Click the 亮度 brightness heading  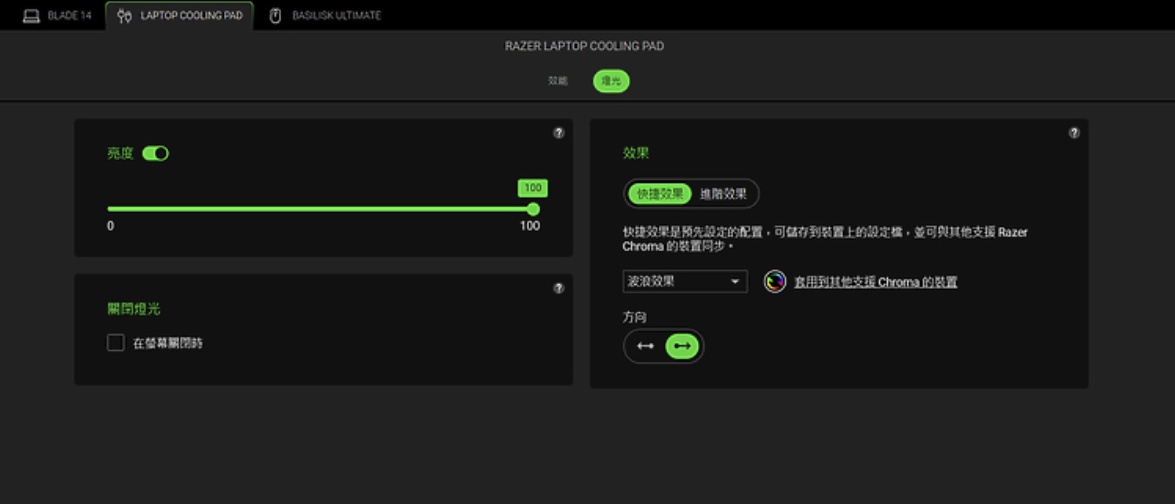tap(121, 154)
